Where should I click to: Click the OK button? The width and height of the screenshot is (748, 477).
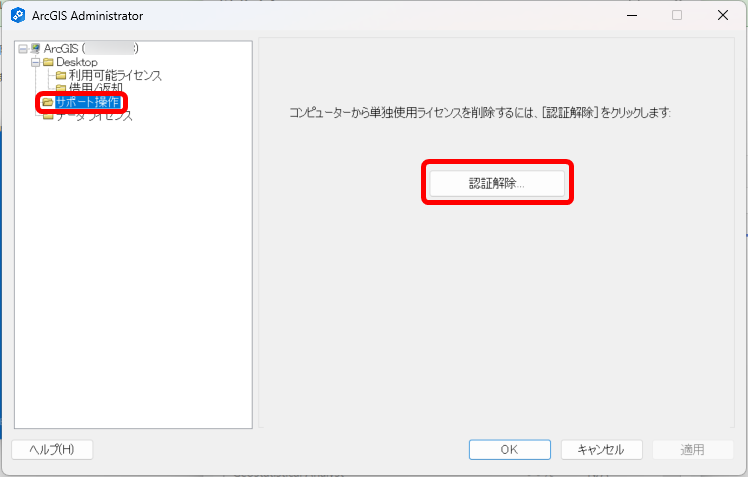coord(509,450)
